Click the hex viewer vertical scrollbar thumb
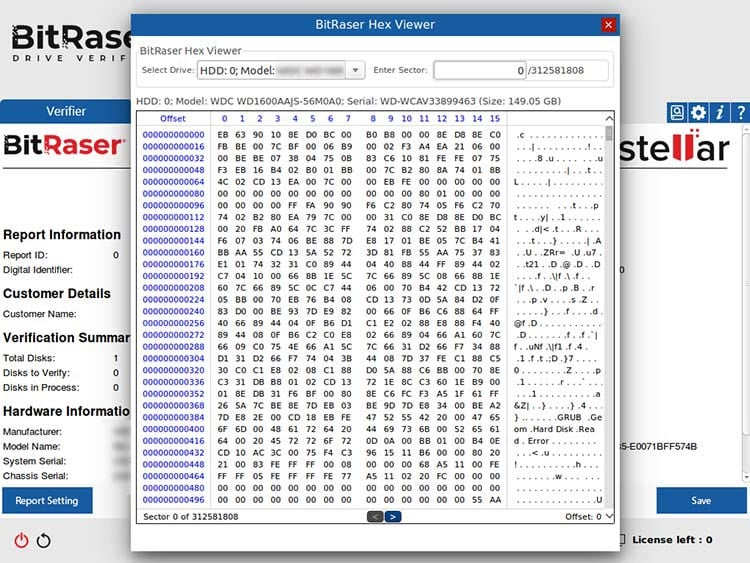The height and width of the screenshot is (563, 750). point(609,133)
